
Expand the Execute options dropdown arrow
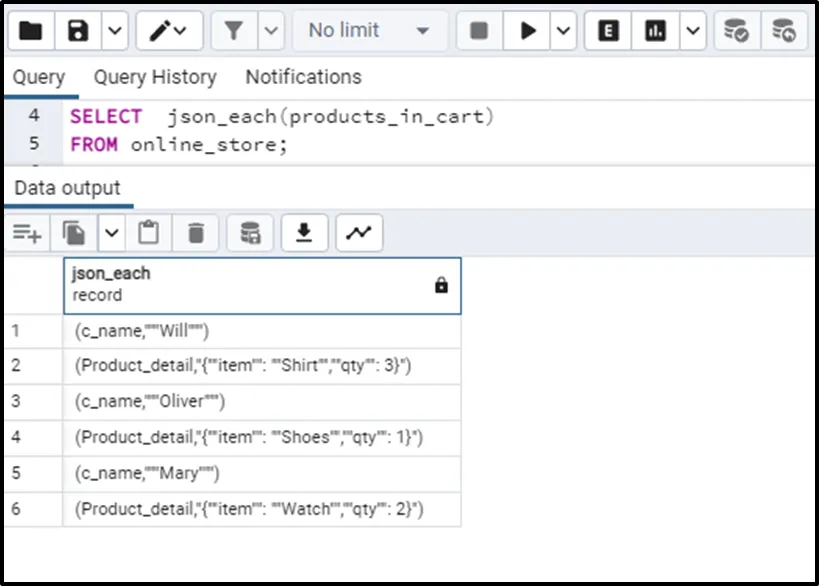[564, 31]
